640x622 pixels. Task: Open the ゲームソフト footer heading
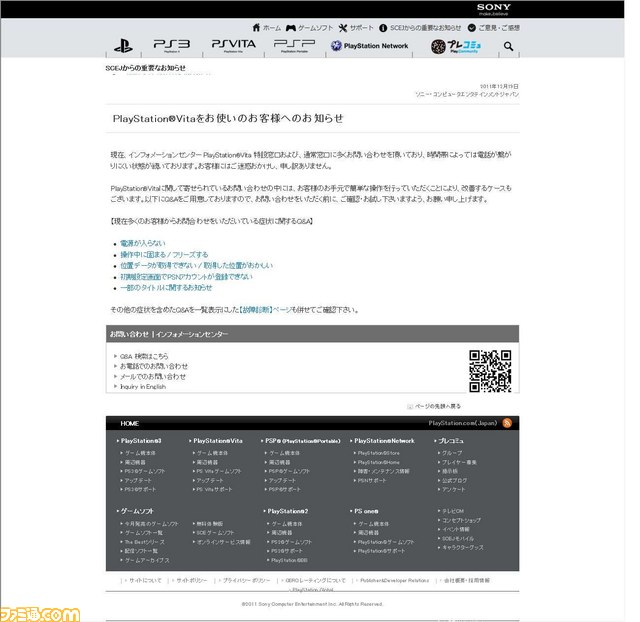point(137,511)
